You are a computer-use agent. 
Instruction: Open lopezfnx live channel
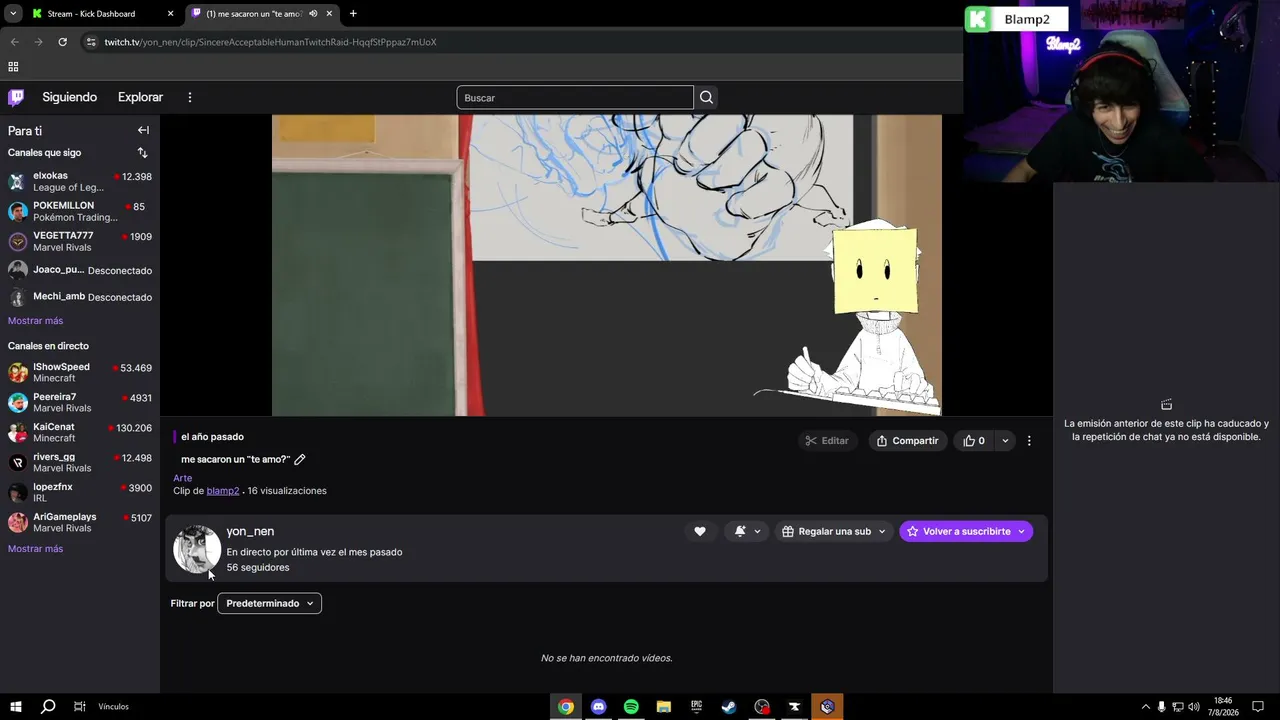click(x=80, y=492)
